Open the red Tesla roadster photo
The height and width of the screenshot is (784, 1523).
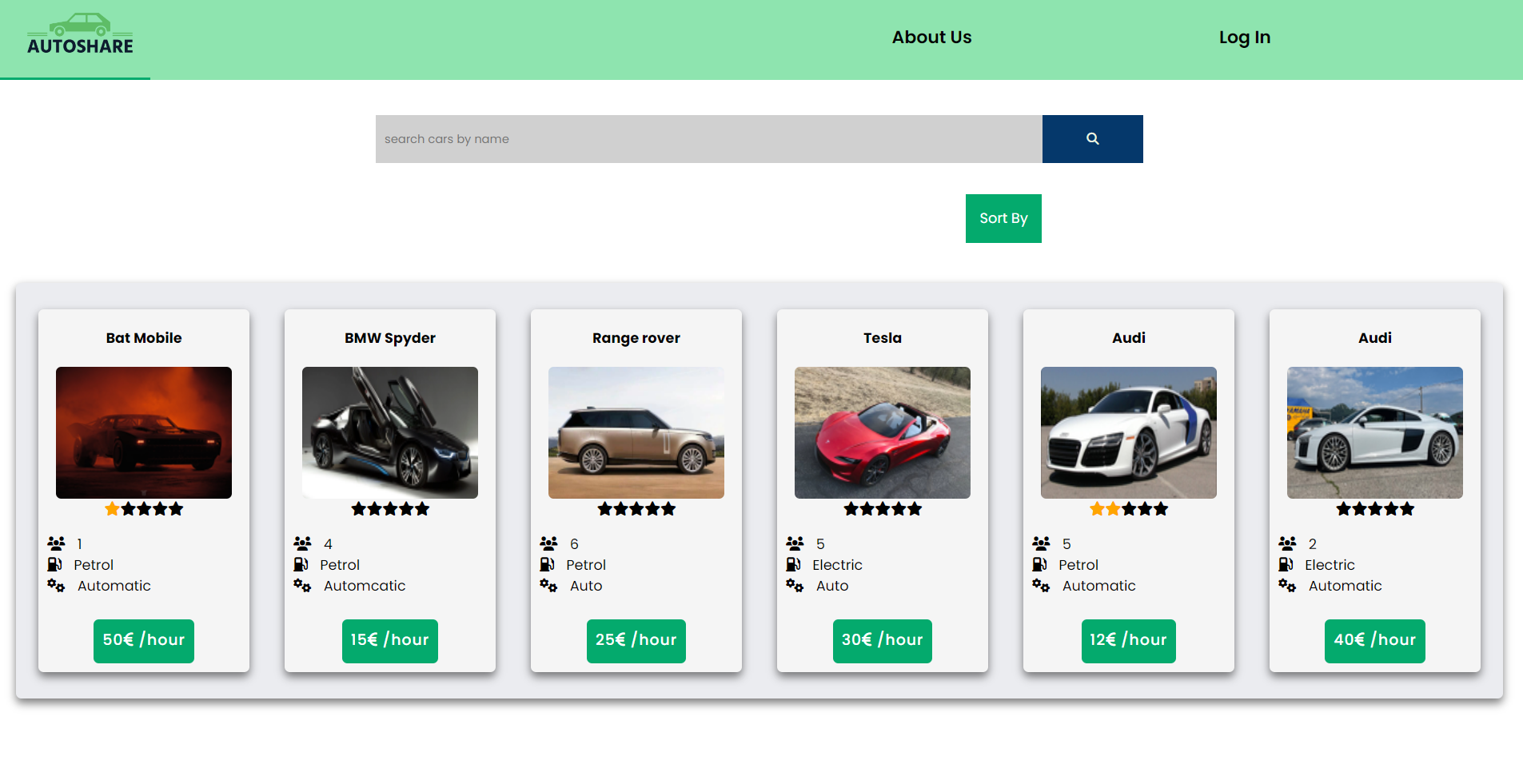pyautogui.click(x=883, y=432)
